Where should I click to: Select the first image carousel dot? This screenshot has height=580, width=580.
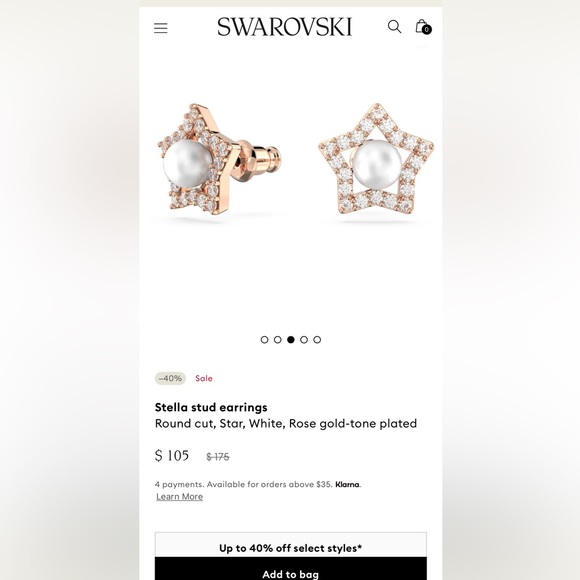264,340
